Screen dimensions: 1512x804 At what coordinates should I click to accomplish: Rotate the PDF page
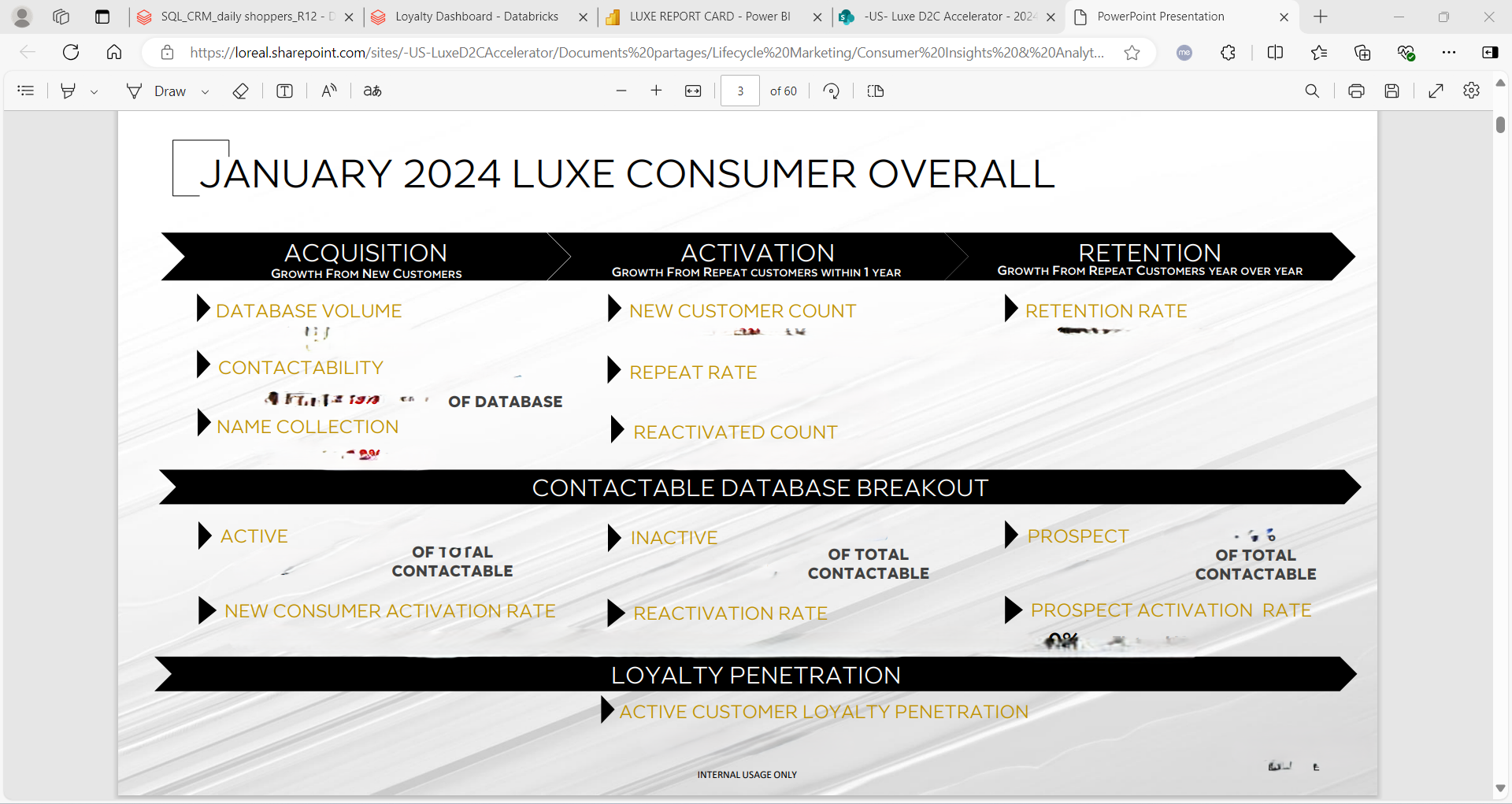tap(831, 91)
